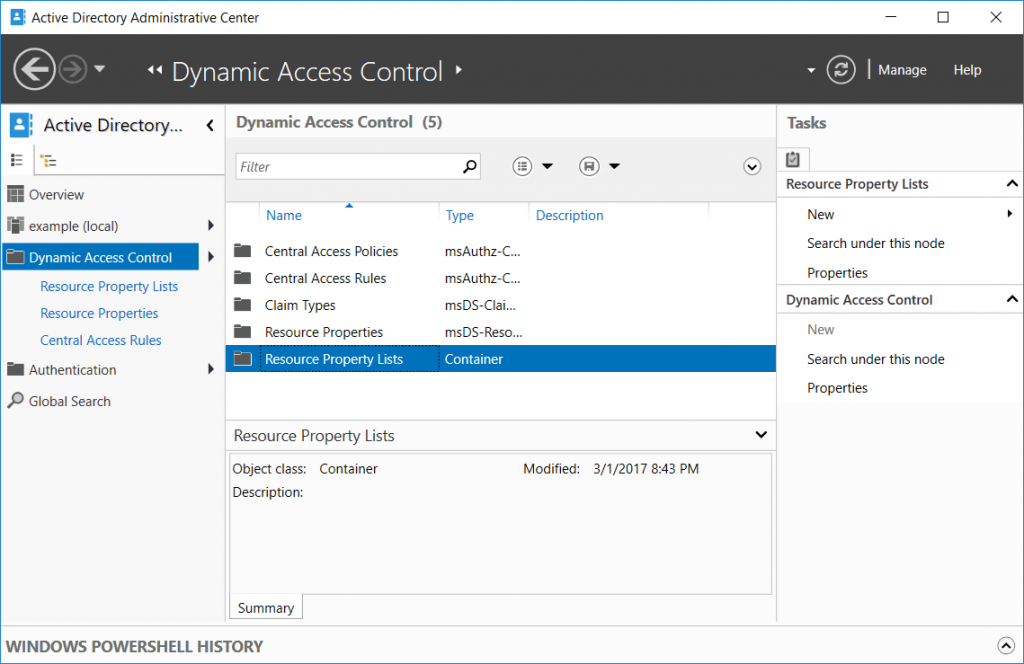The image size is (1024, 664).
Task: Click Search under this node in Tasks pane
Action: [x=876, y=243]
